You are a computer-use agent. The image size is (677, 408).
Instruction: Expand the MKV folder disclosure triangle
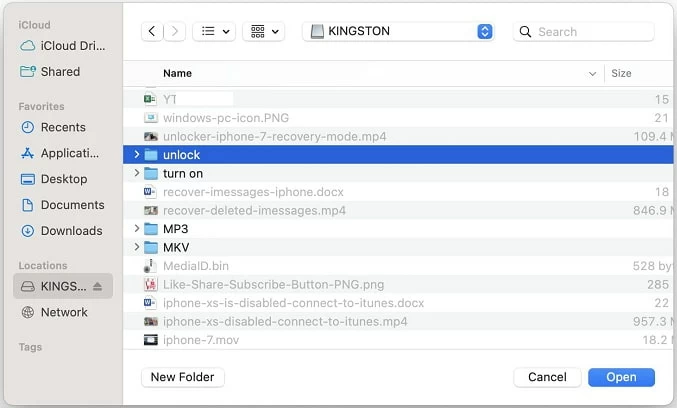[137, 247]
